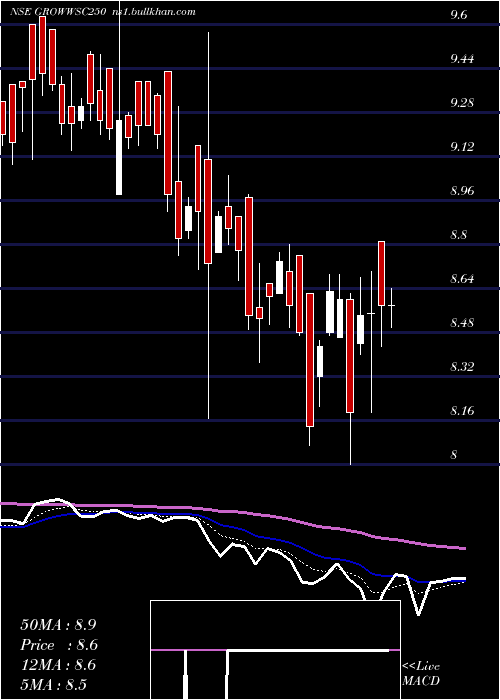Click the 9.44 price axis label
Viewport: 500px width, 700px height.
click(462, 59)
